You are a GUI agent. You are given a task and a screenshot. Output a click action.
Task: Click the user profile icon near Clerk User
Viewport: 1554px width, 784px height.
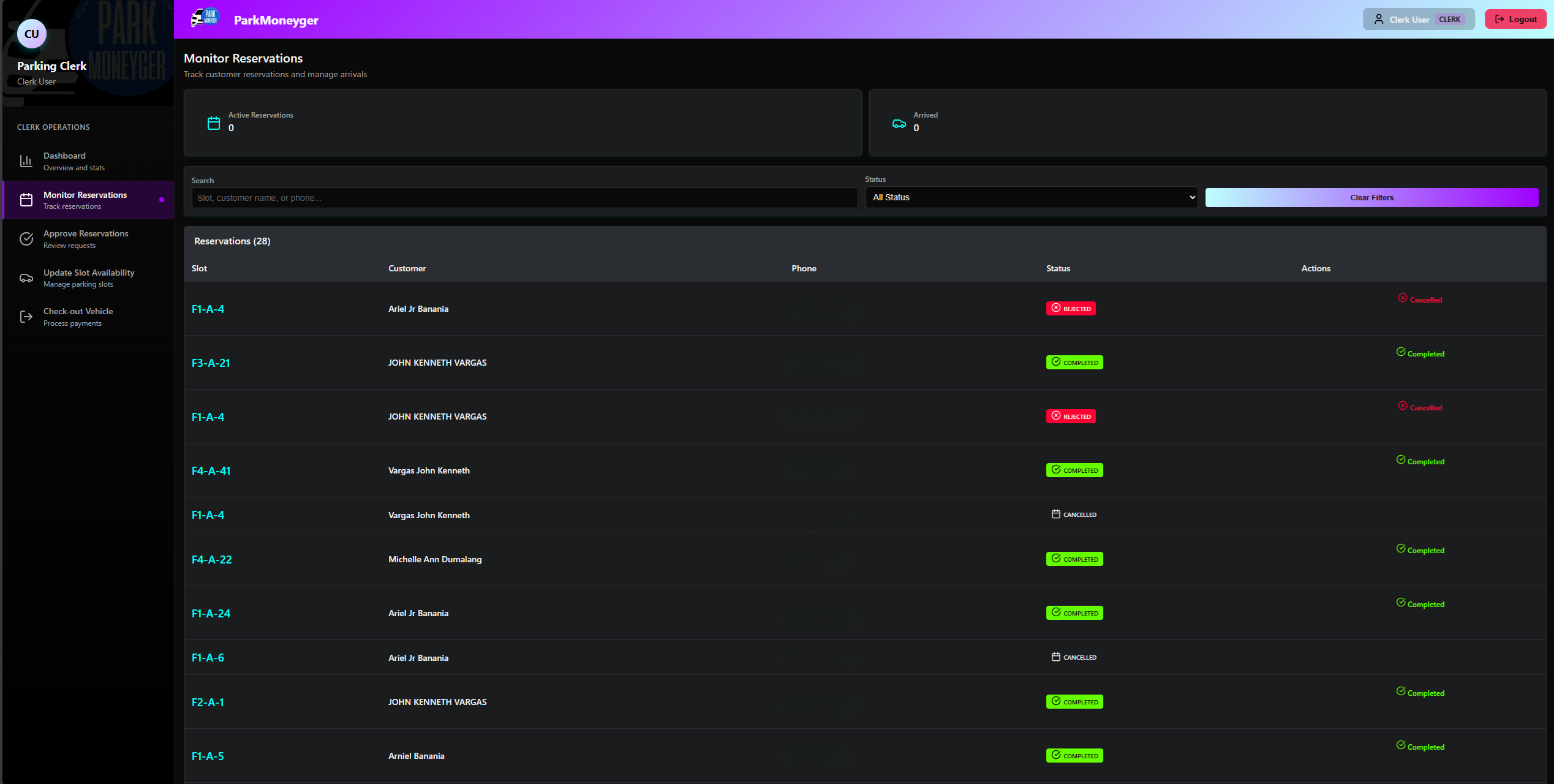[1379, 19]
